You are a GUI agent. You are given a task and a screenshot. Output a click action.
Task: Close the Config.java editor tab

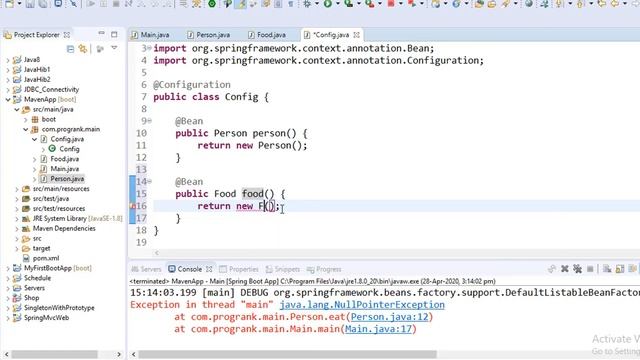pyautogui.click(x=356, y=35)
